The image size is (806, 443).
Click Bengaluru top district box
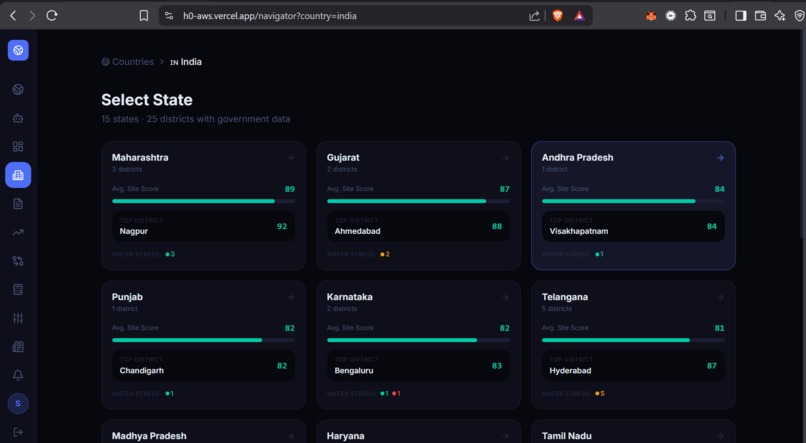[418, 365]
